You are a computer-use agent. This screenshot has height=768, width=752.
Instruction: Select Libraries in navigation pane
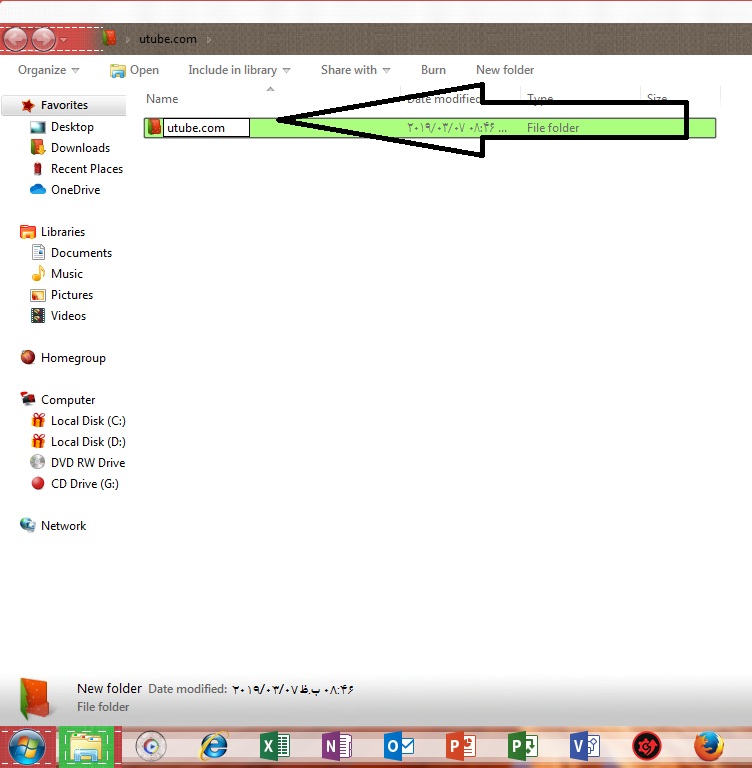[63, 232]
